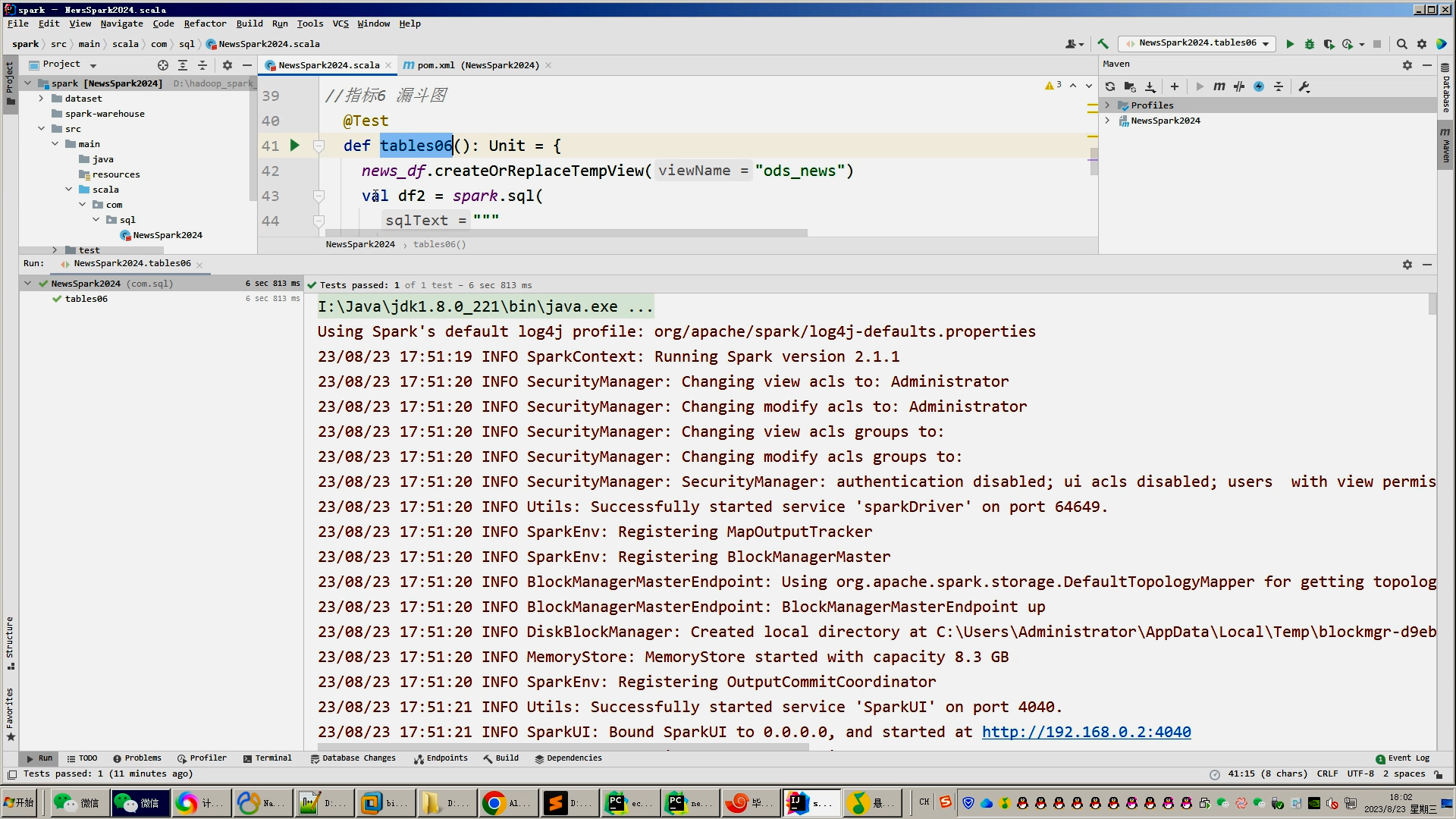The width and height of the screenshot is (1456, 819).
Task: Click the Debug bug icon
Action: [1310, 44]
